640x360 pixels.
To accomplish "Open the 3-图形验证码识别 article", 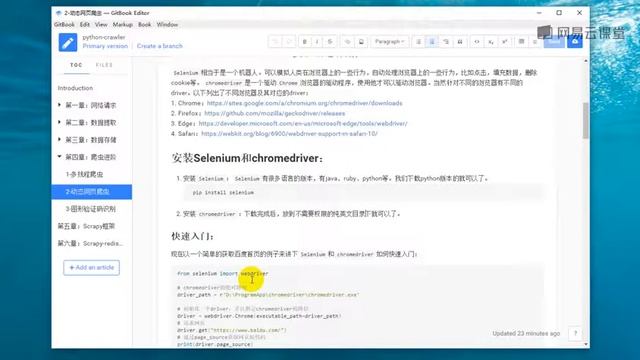I will click(x=91, y=209).
